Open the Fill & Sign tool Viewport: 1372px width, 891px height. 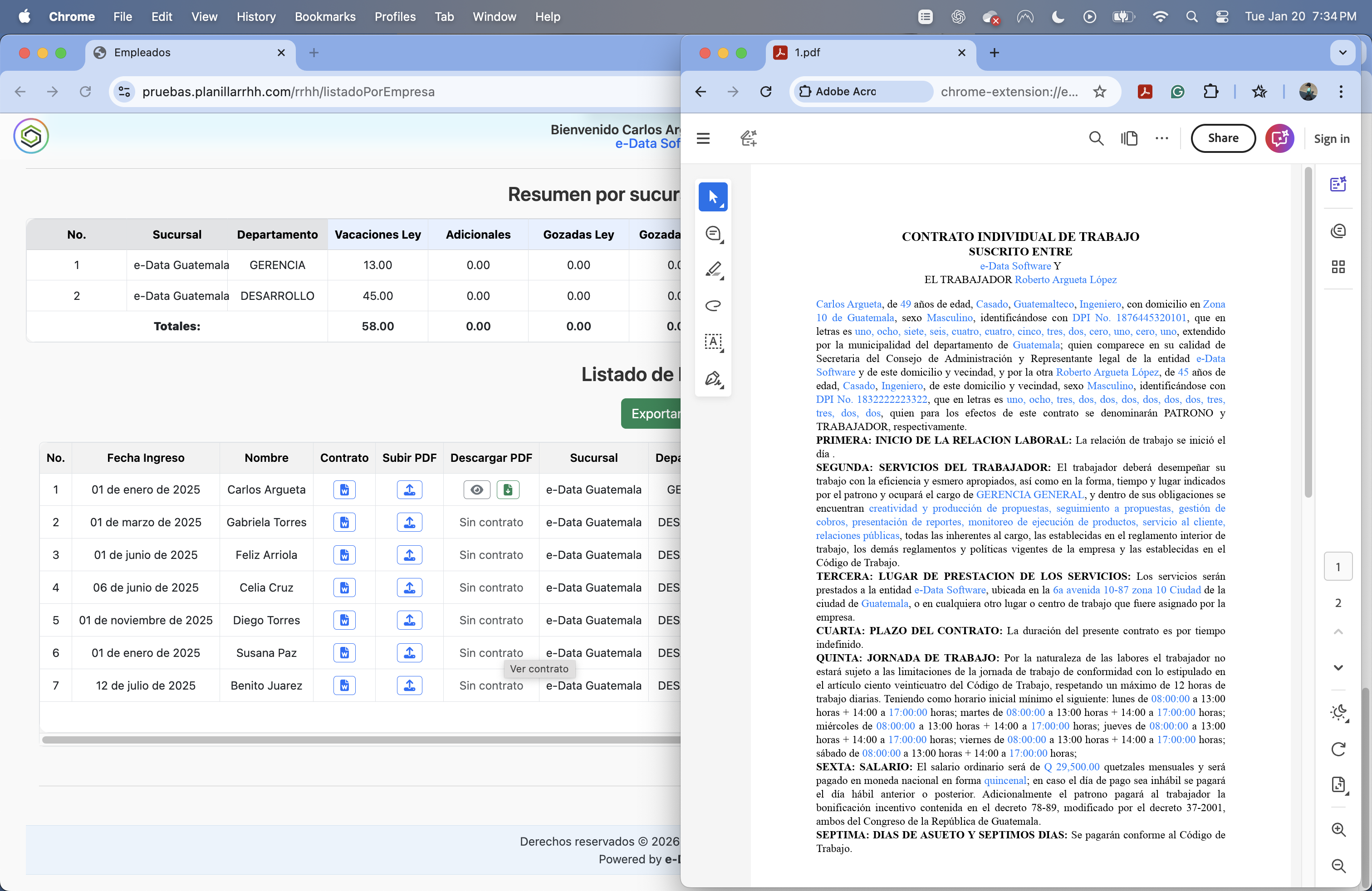tap(713, 379)
